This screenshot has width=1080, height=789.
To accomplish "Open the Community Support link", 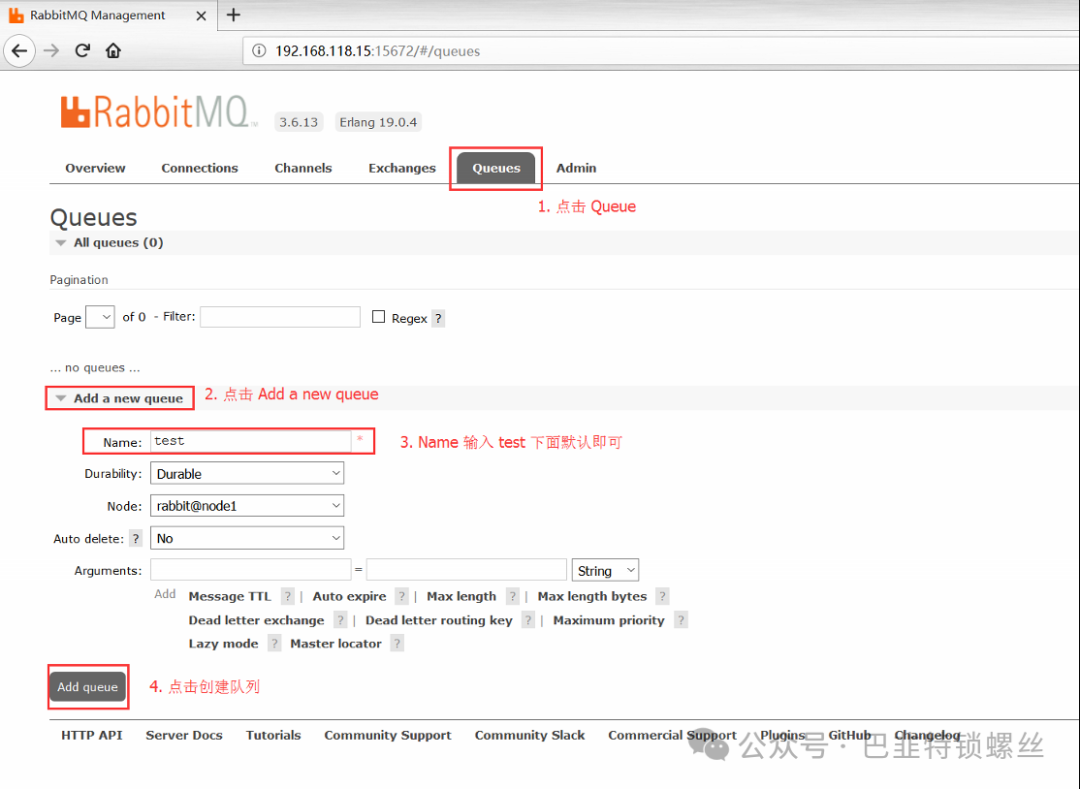I will coord(388,735).
